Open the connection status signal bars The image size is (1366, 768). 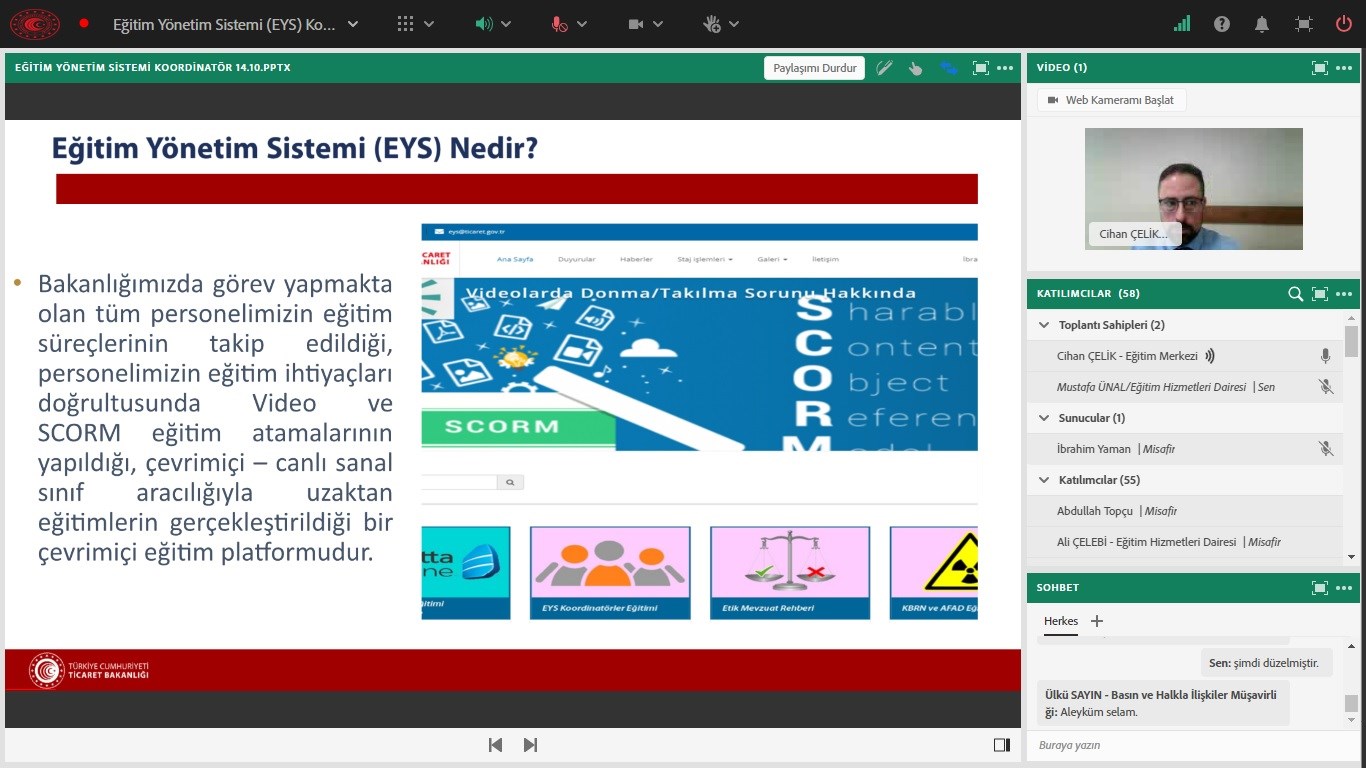pos(1182,24)
